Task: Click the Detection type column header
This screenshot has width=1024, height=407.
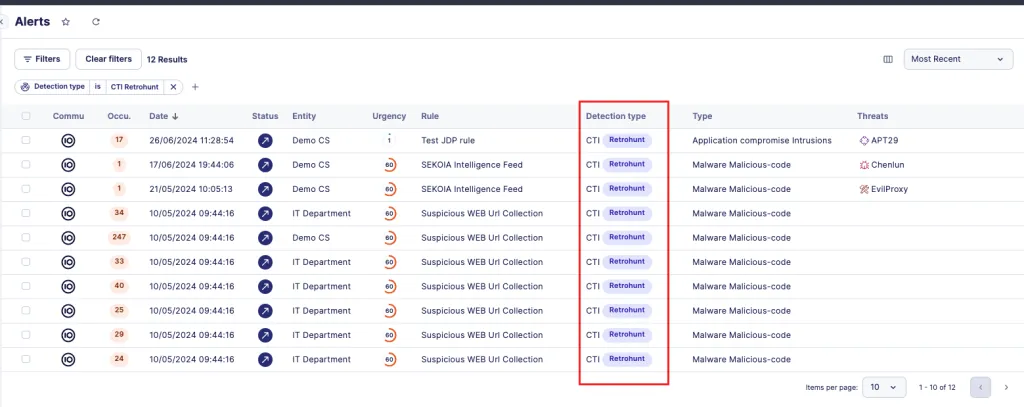Action: click(616, 116)
